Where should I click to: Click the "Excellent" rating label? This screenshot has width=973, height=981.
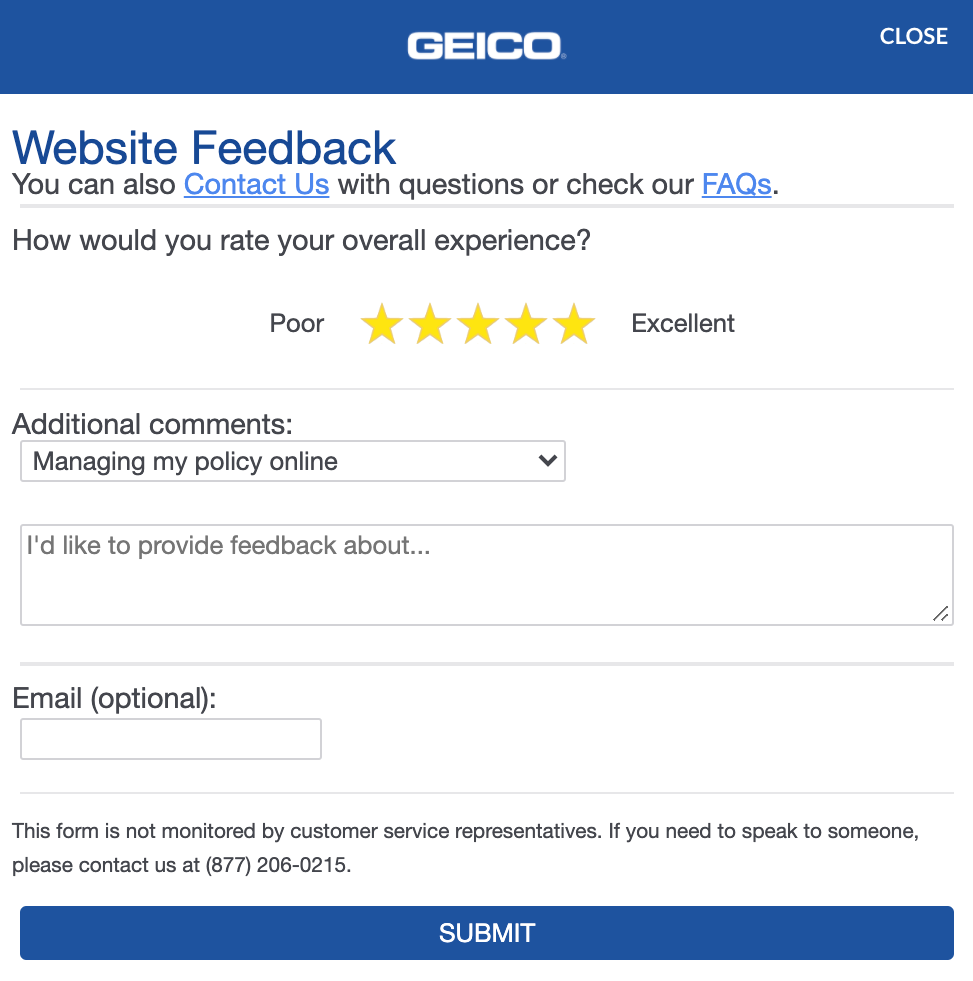683,324
